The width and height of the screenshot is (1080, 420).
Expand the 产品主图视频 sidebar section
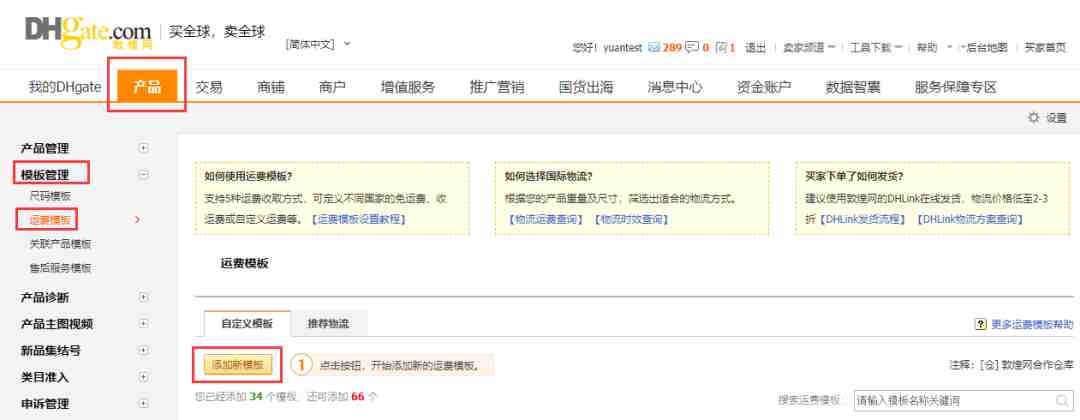143,324
